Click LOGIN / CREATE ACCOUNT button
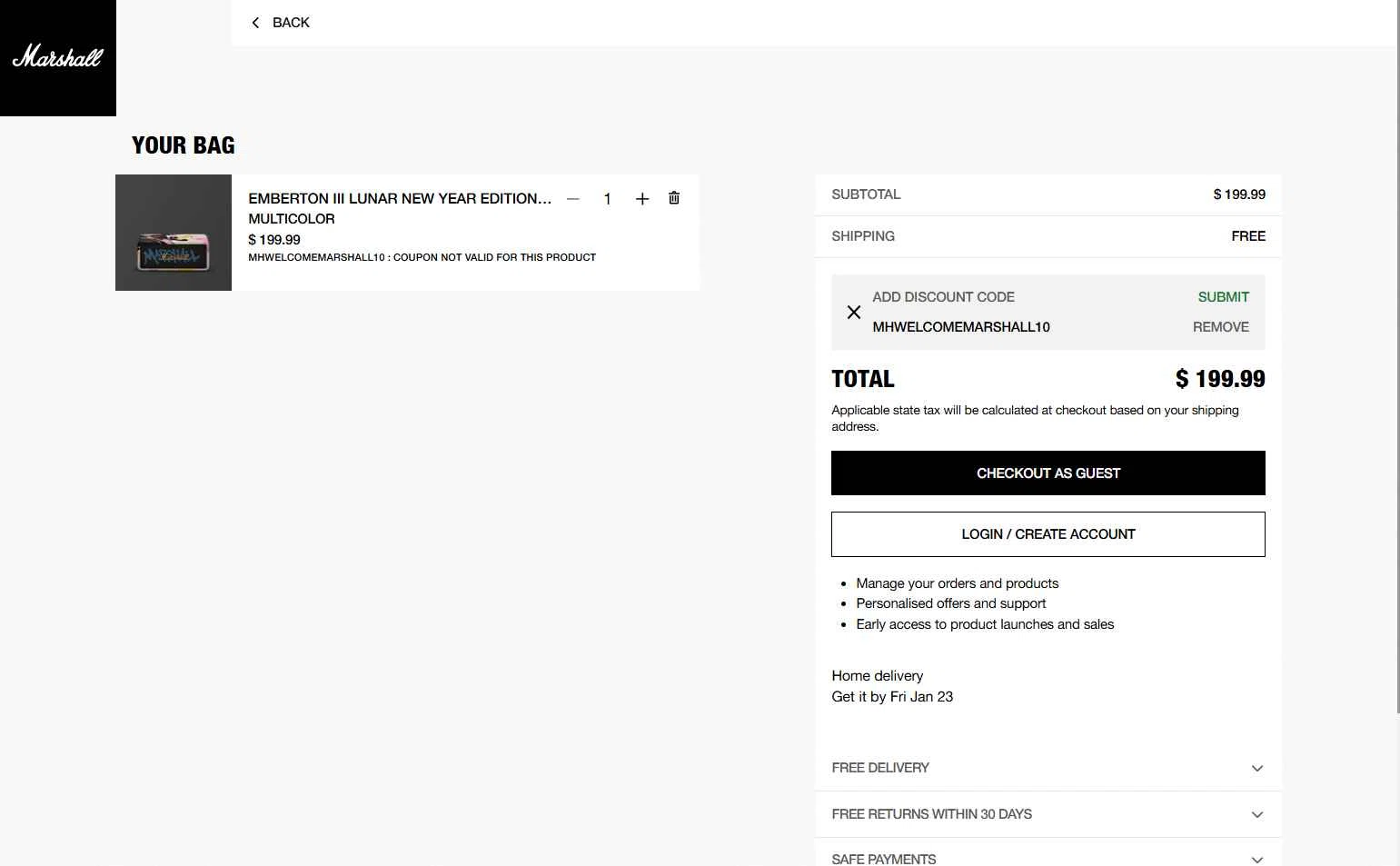The height and width of the screenshot is (866, 1400). [1048, 534]
